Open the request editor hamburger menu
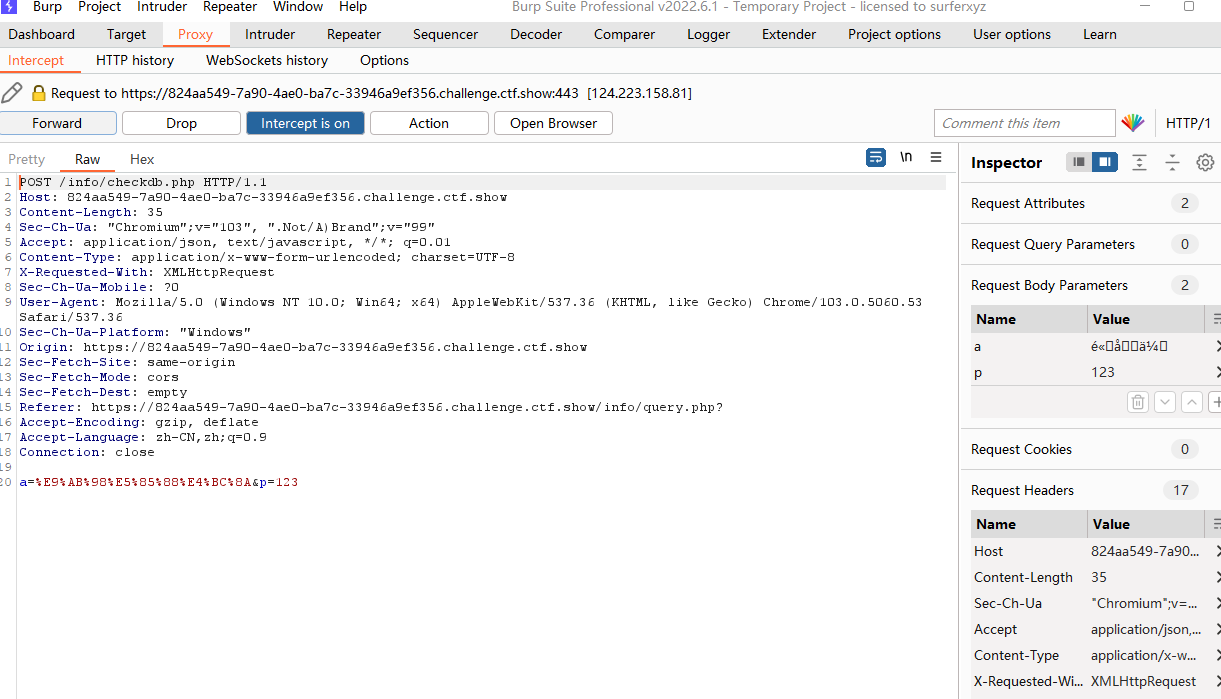The image size is (1221, 699). 936,158
